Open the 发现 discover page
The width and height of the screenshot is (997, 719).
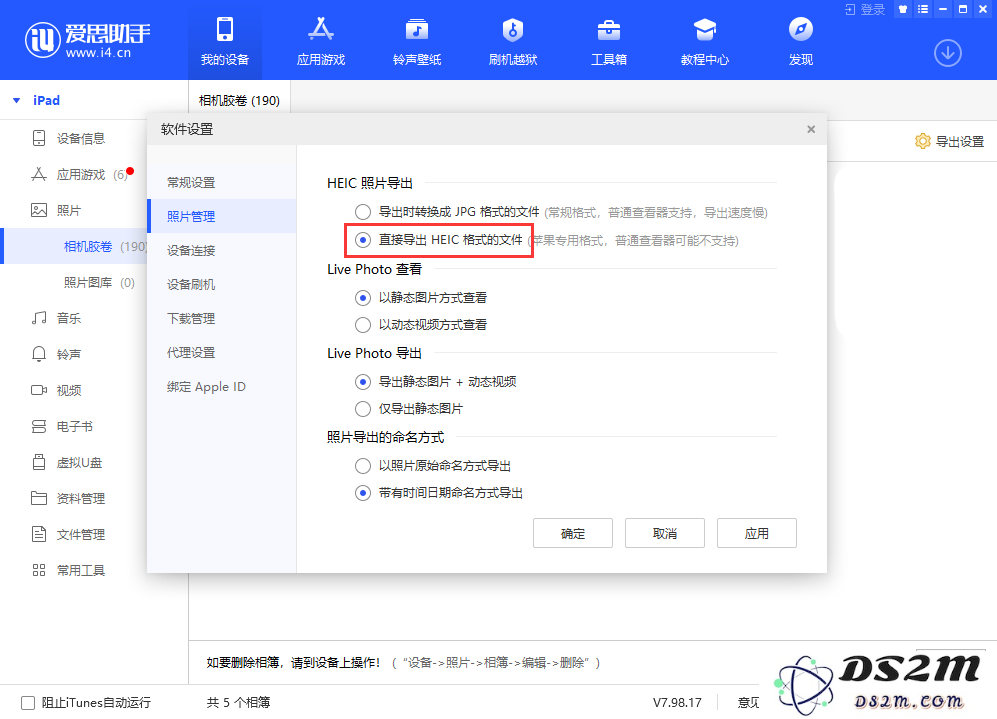coord(801,41)
